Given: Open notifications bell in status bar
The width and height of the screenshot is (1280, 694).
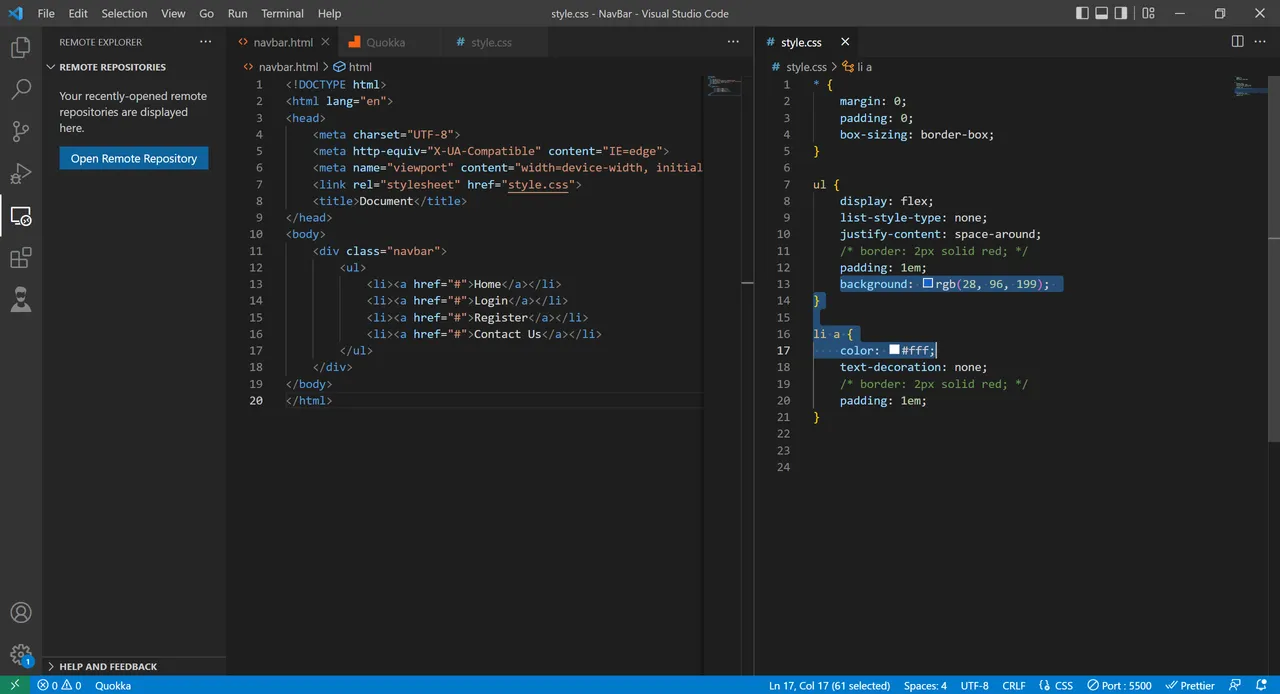Looking at the screenshot, I should click(x=1261, y=685).
